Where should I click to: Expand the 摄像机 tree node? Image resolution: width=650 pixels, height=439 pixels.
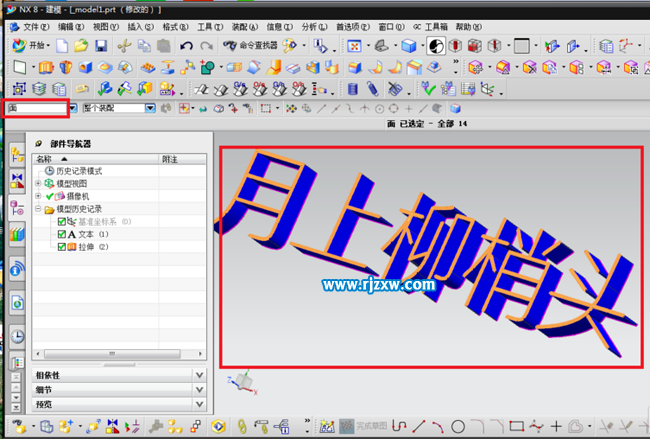pos(38,196)
